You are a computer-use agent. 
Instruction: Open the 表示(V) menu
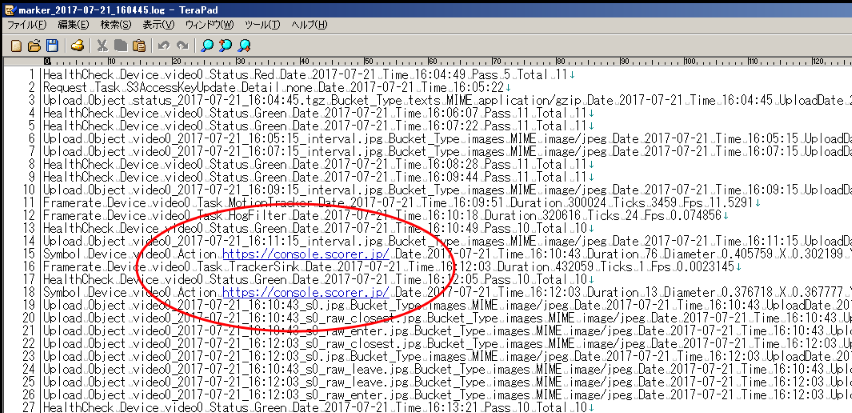point(158,25)
